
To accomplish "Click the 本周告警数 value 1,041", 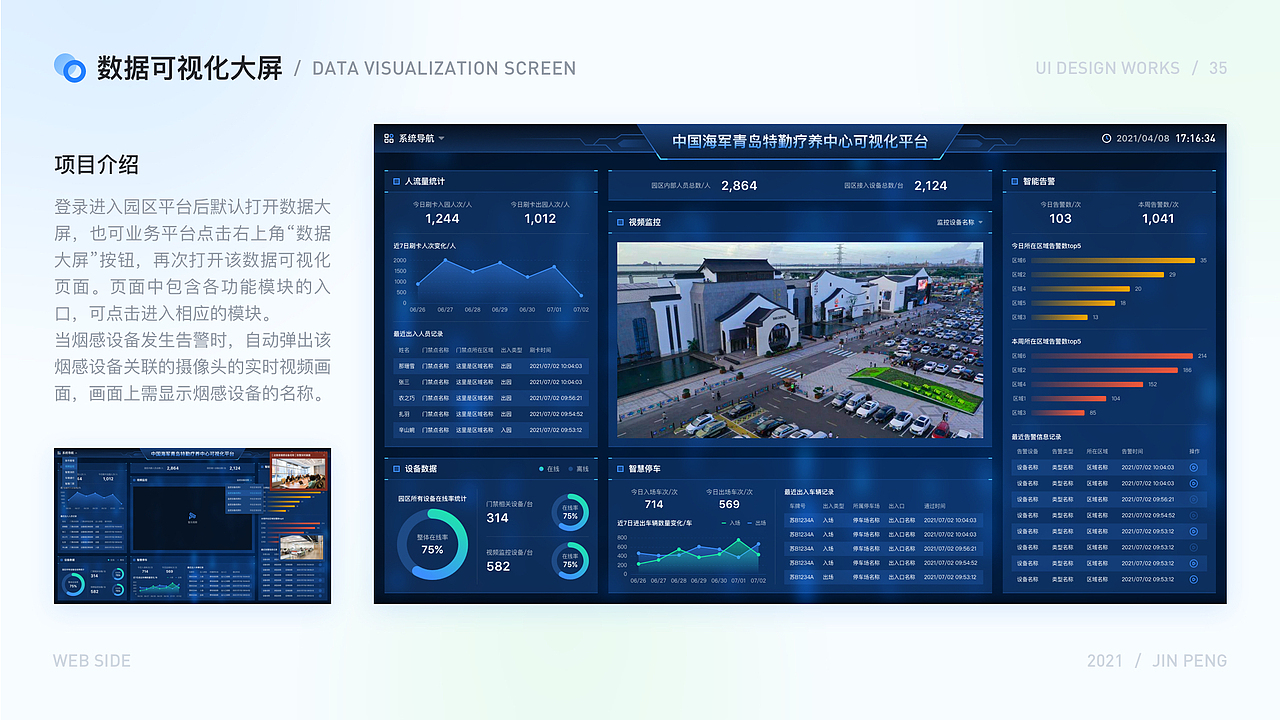I will tap(1158, 218).
